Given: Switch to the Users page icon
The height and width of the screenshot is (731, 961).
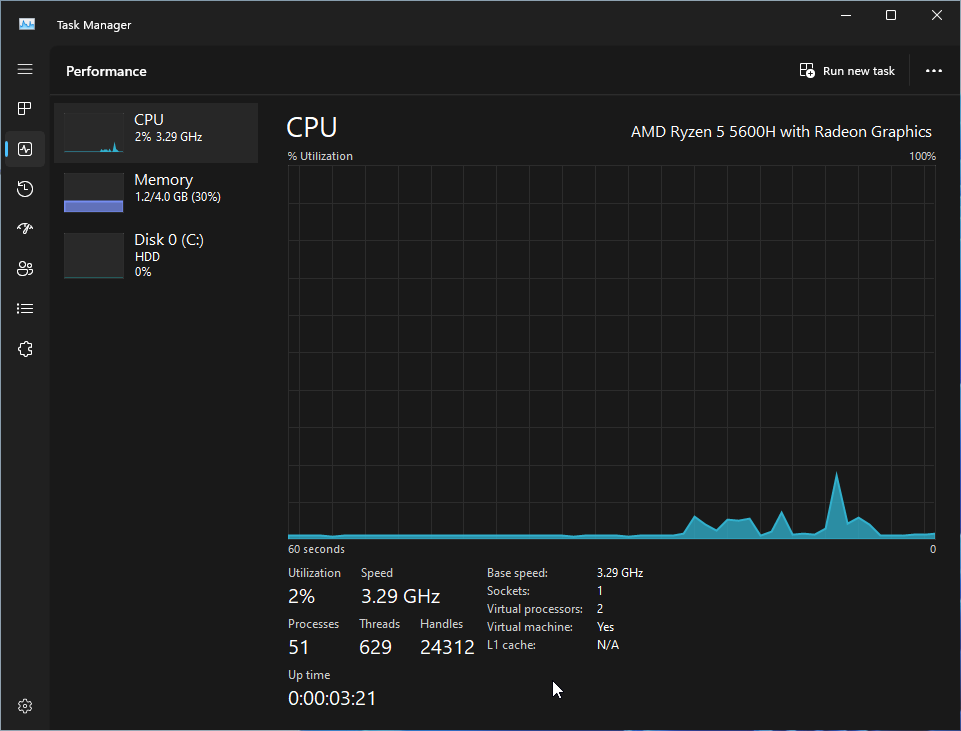Looking at the screenshot, I should pyautogui.click(x=25, y=268).
